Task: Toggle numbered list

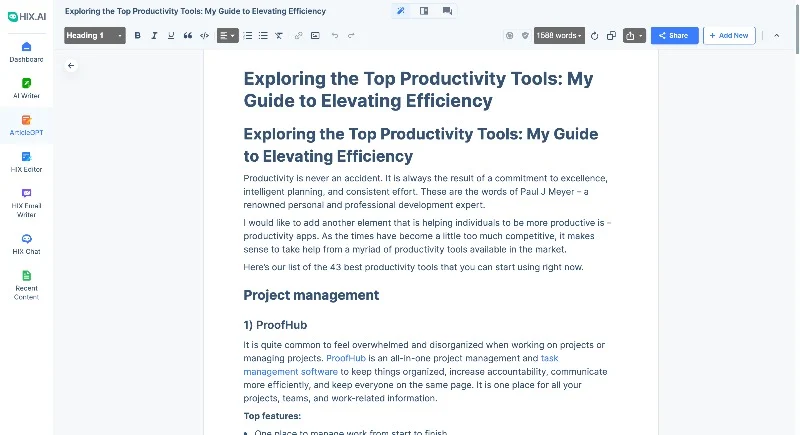Action: coord(247,35)
